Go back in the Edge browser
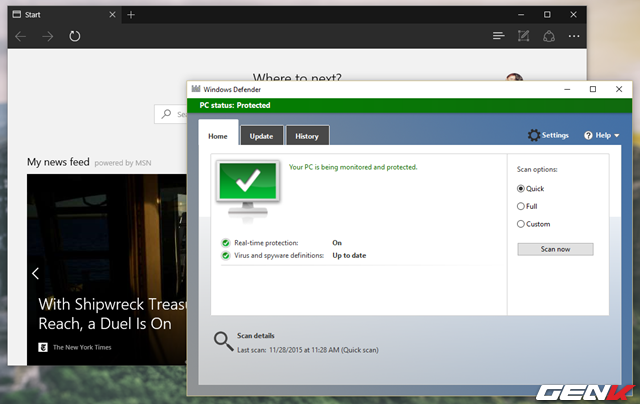640x404 pixels. click(x=20, y=36)
